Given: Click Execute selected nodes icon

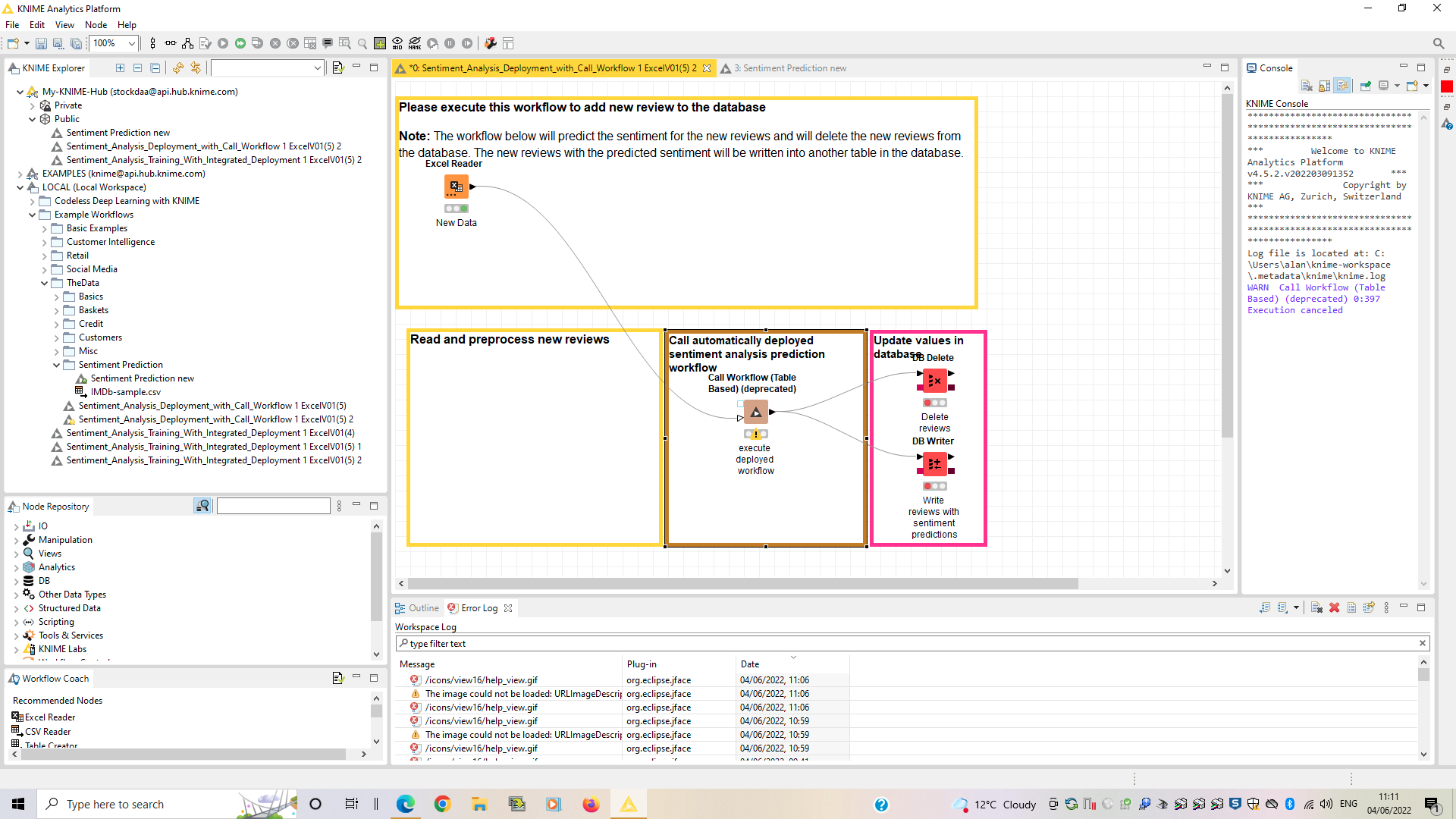Looking at the screenshot, I should pyautogui.click(x=223, y=43).
